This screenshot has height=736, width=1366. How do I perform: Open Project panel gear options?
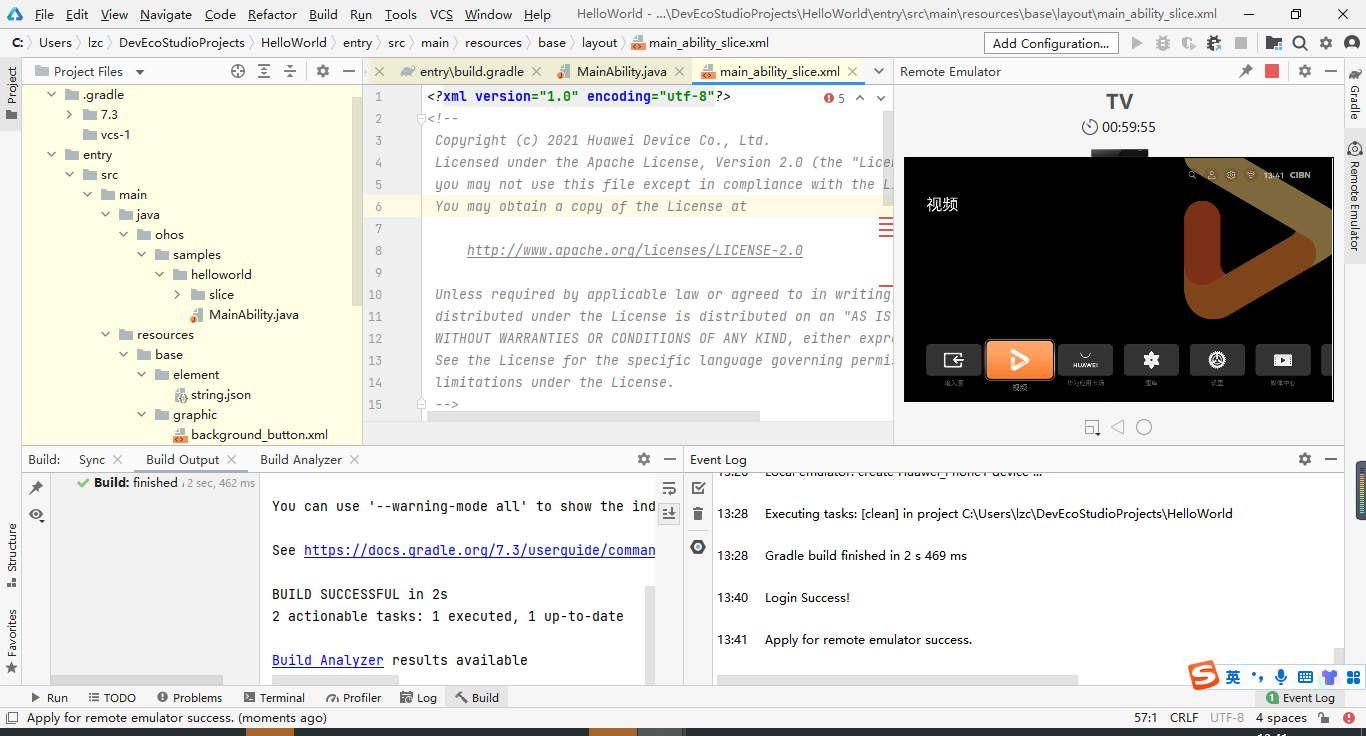click(x=323, y=71)
